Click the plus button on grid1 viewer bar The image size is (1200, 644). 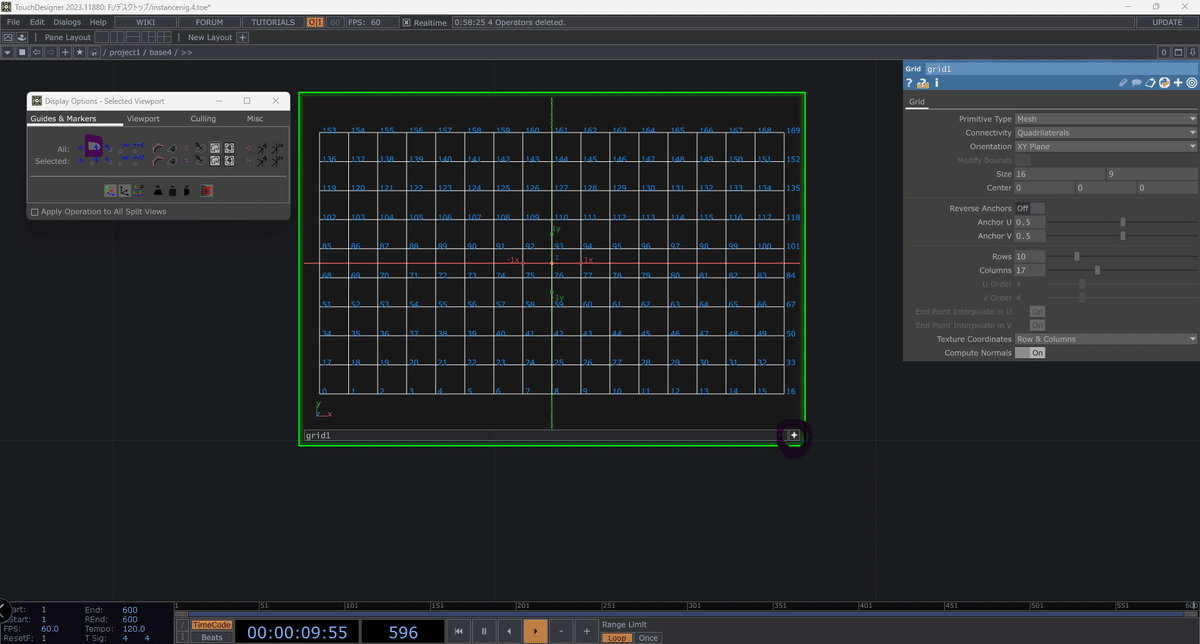click(x=794, y=436)
